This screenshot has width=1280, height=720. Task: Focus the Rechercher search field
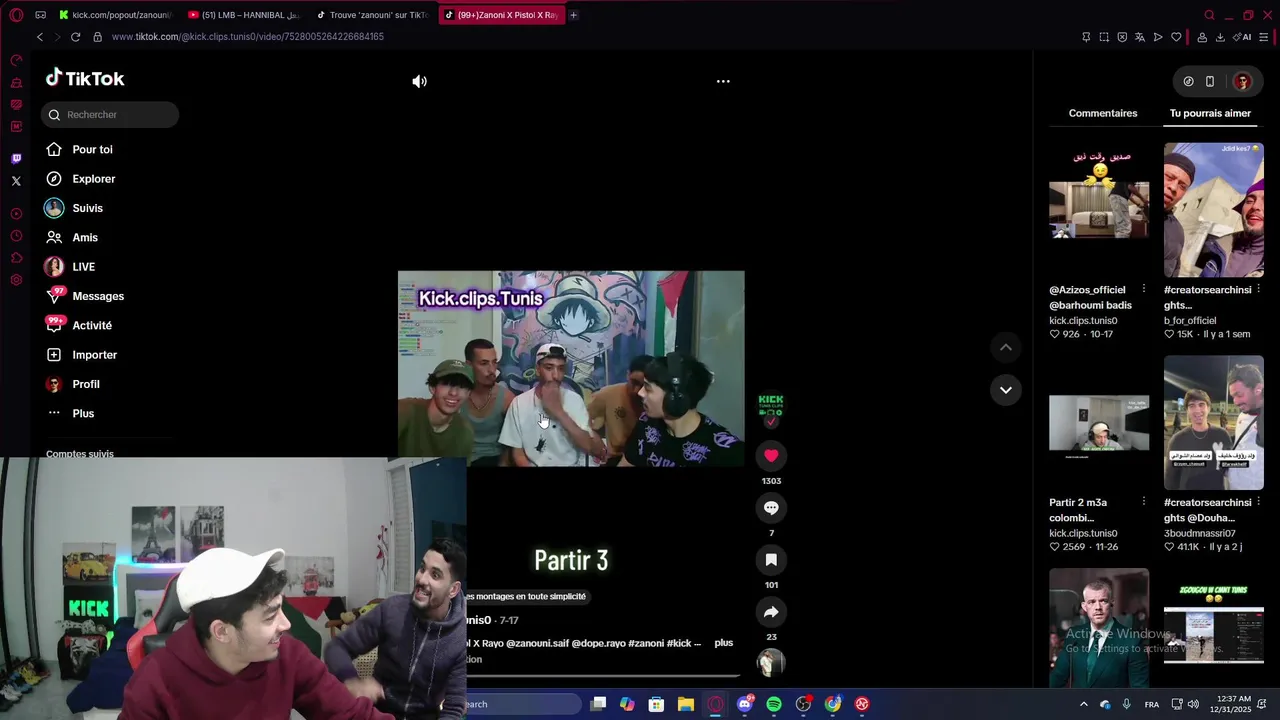pos(110,115)
